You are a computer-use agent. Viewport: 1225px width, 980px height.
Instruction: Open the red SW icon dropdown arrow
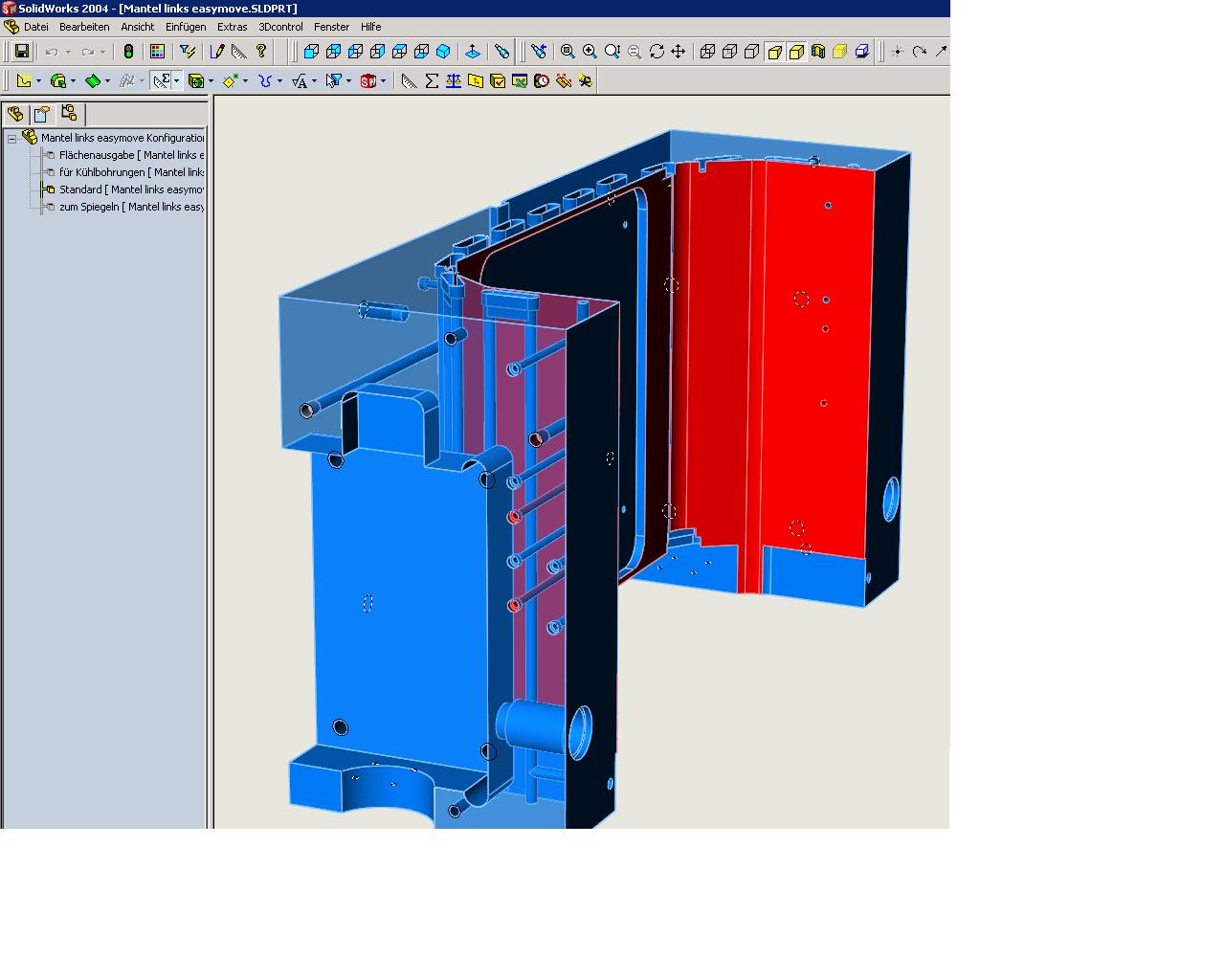tap(383, 81)
